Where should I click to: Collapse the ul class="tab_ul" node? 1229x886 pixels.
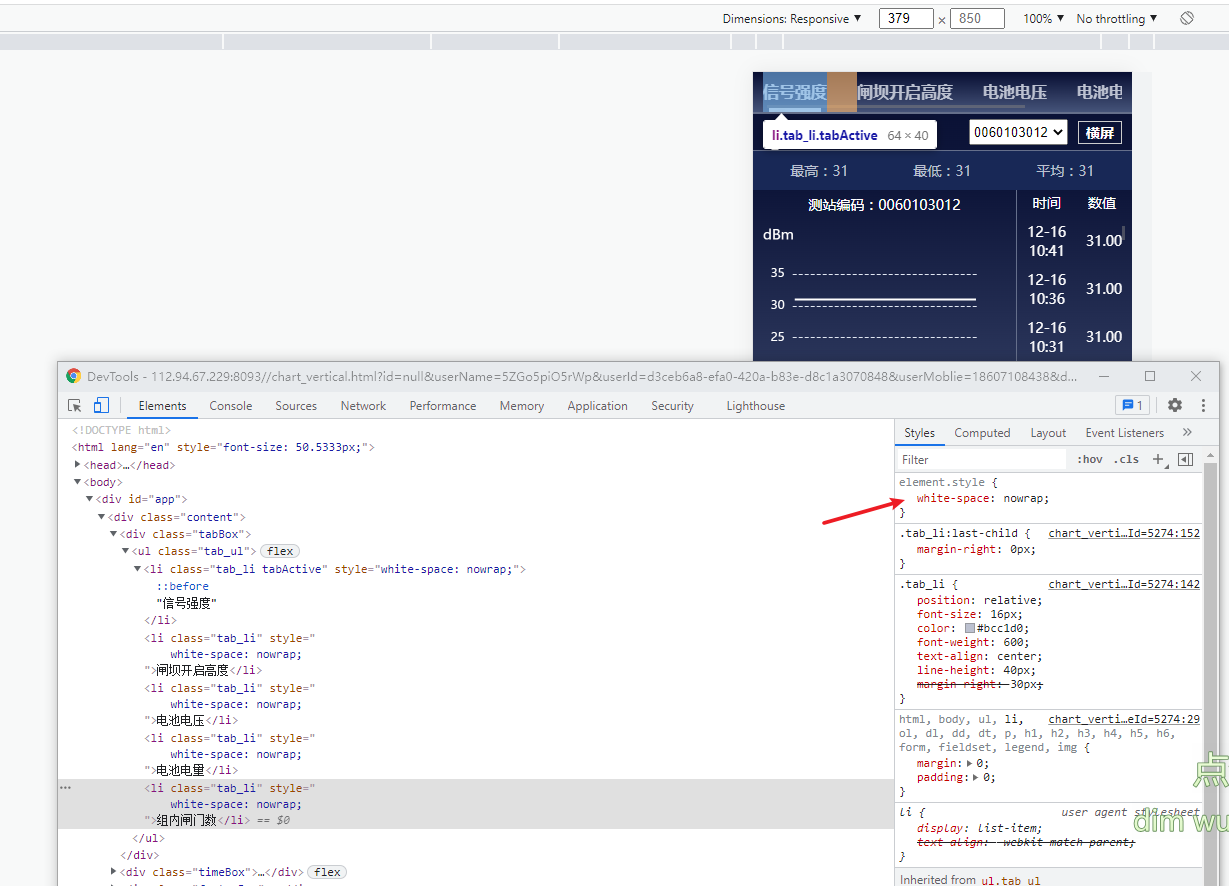click(126, 551)
